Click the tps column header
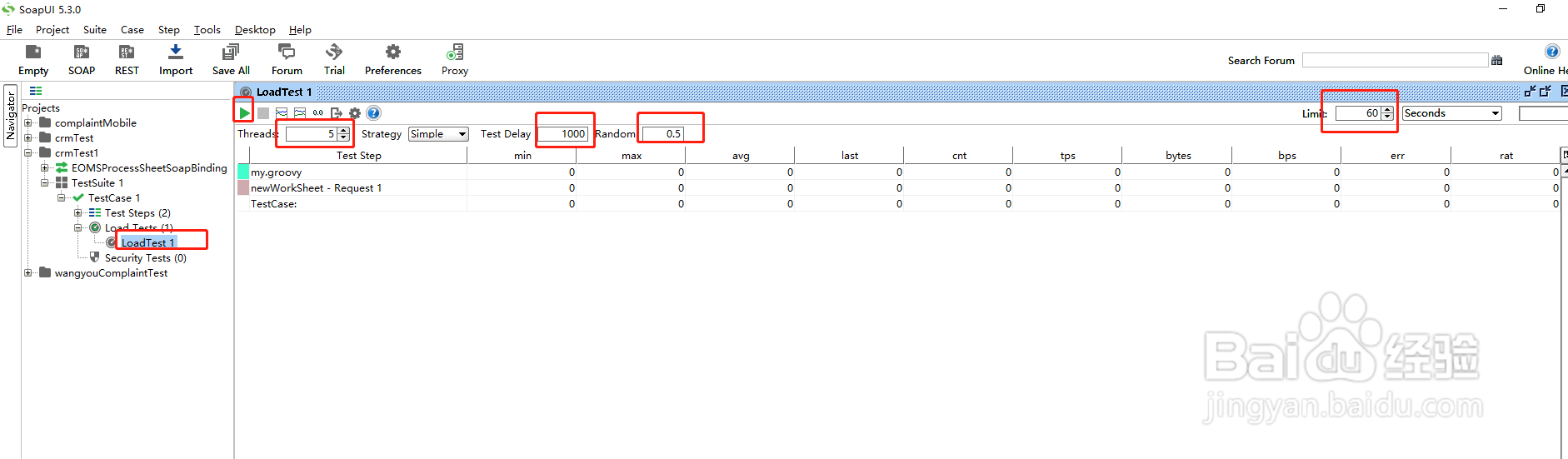Screen dimensions: 1568x459 coord(1067,156)
